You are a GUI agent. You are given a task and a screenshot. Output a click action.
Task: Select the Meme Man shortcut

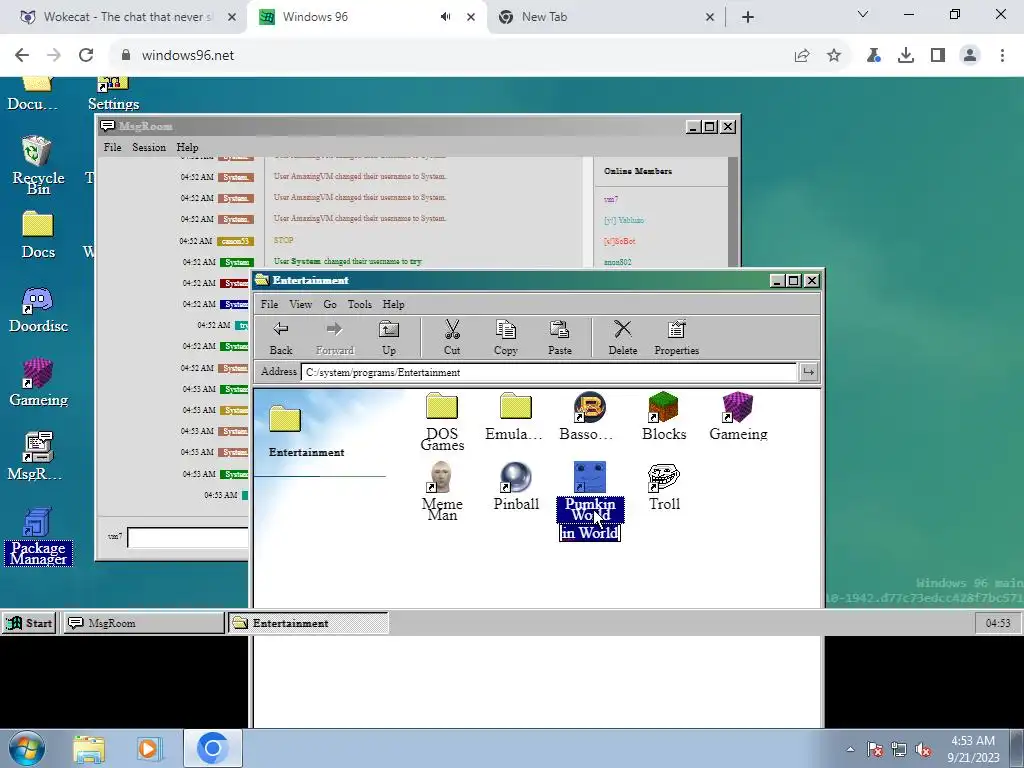(x=442, y=491)
